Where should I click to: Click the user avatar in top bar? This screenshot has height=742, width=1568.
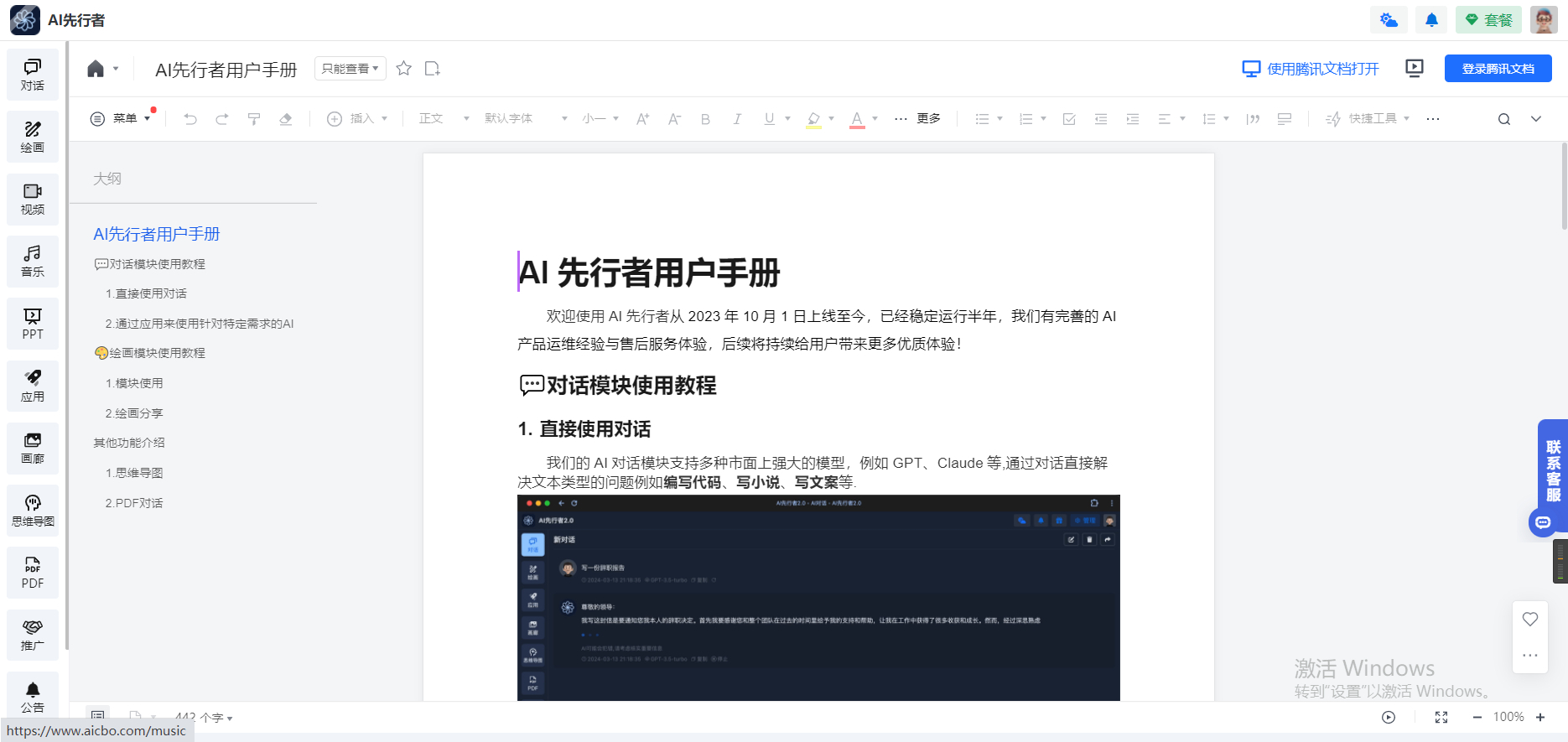(x=1544, y=20)
